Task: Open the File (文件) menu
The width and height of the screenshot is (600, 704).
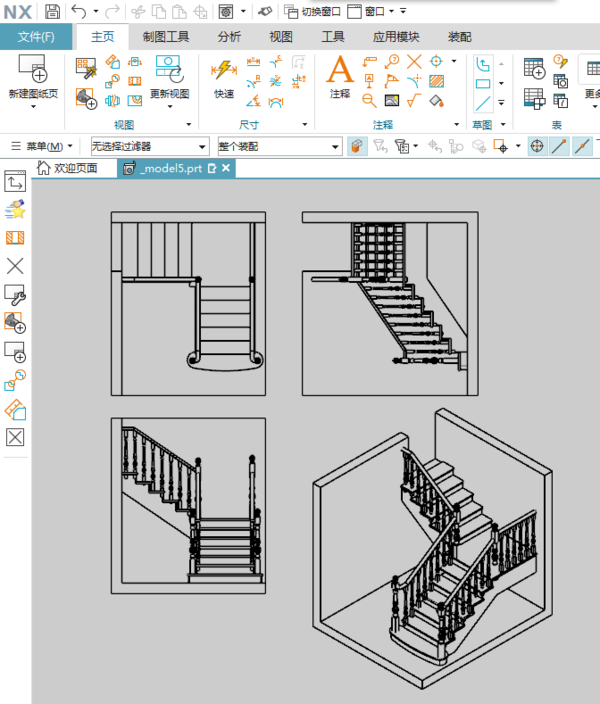Action: click(x=36, y=37)
